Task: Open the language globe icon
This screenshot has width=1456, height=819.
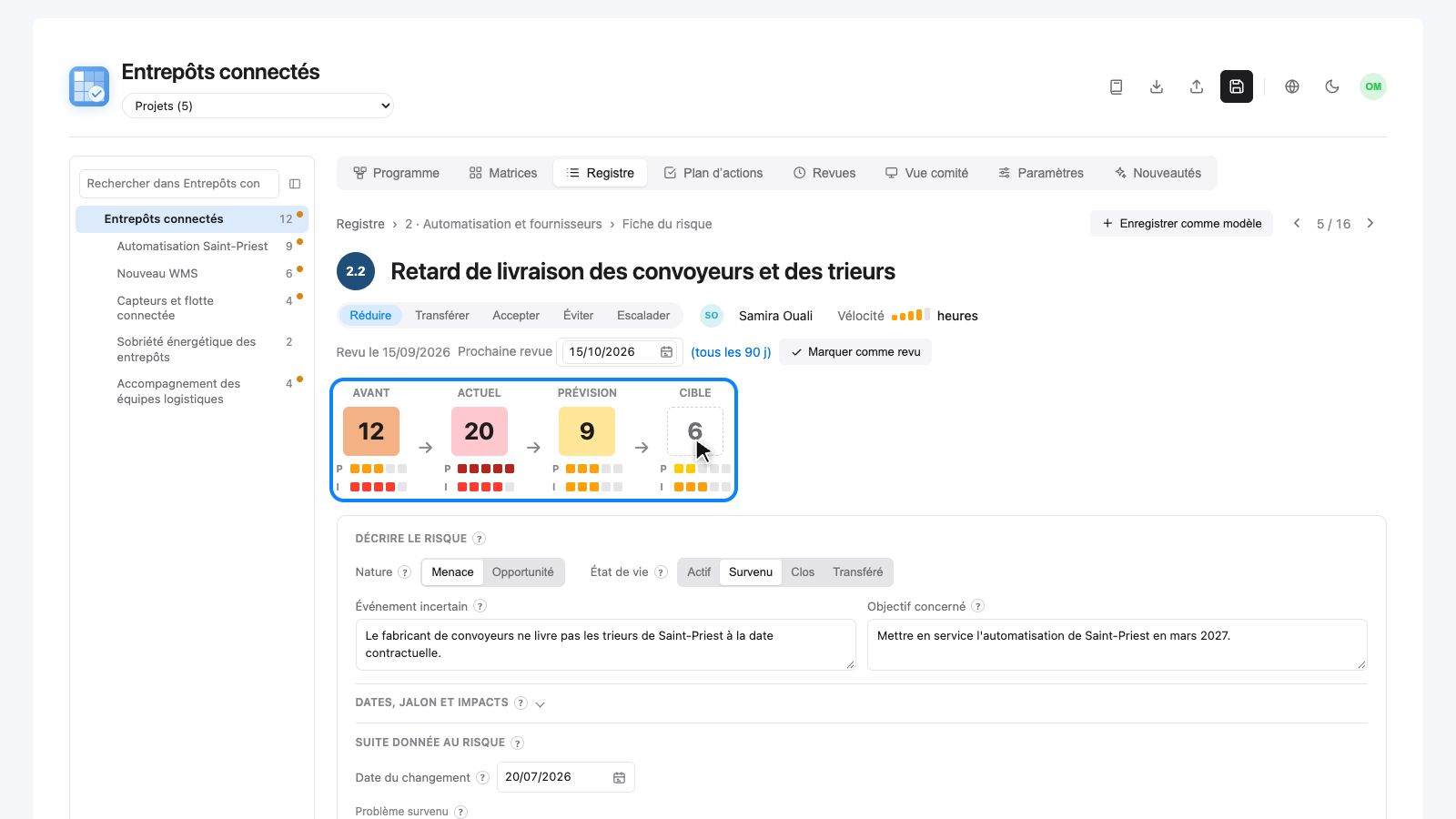Action: [x=1291, y=86]
